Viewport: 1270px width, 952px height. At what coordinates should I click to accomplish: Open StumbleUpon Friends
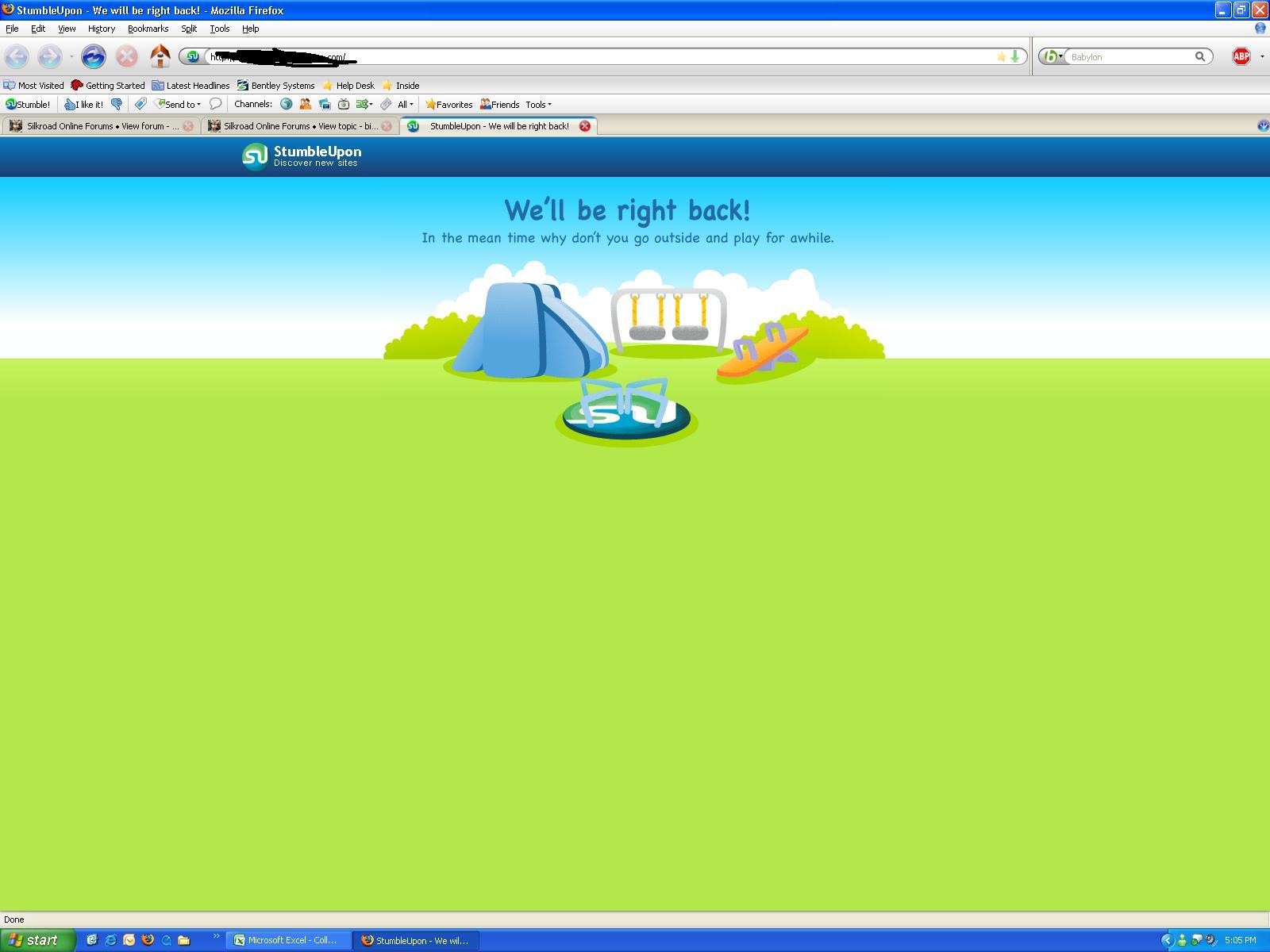pos(499,104)
